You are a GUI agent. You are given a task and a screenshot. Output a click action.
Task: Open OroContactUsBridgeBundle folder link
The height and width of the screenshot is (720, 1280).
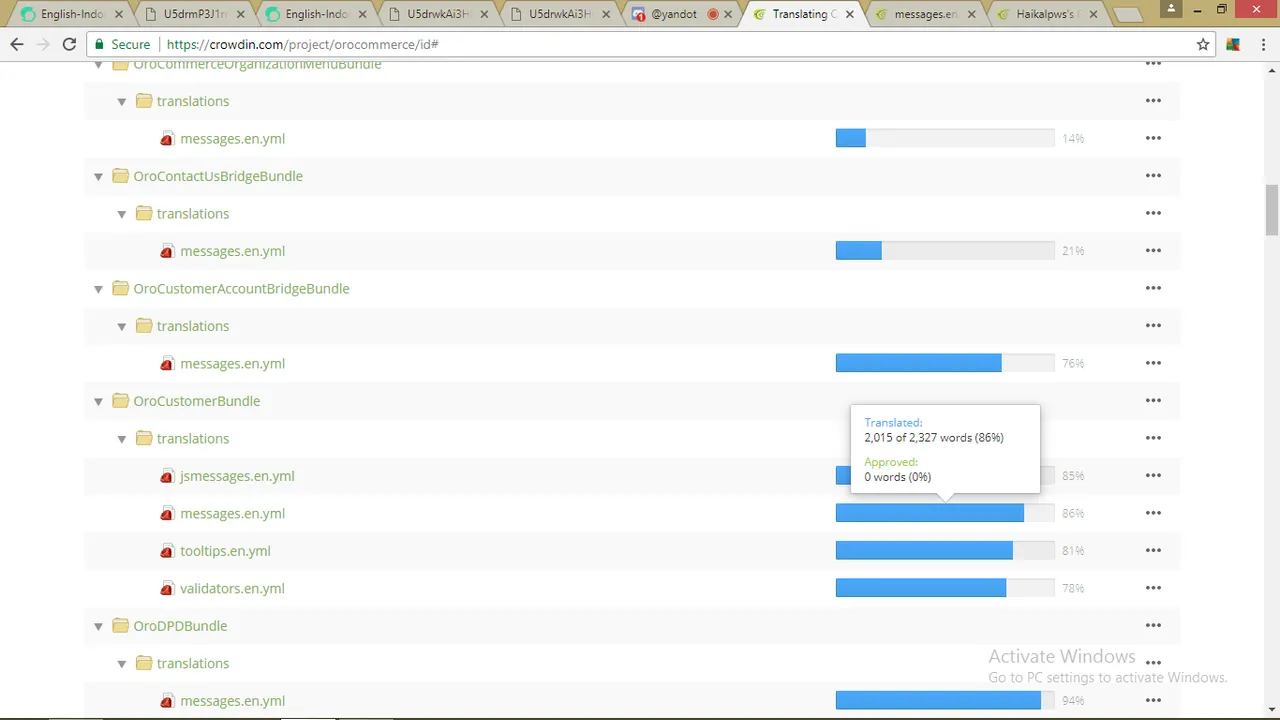pos(218,176)
